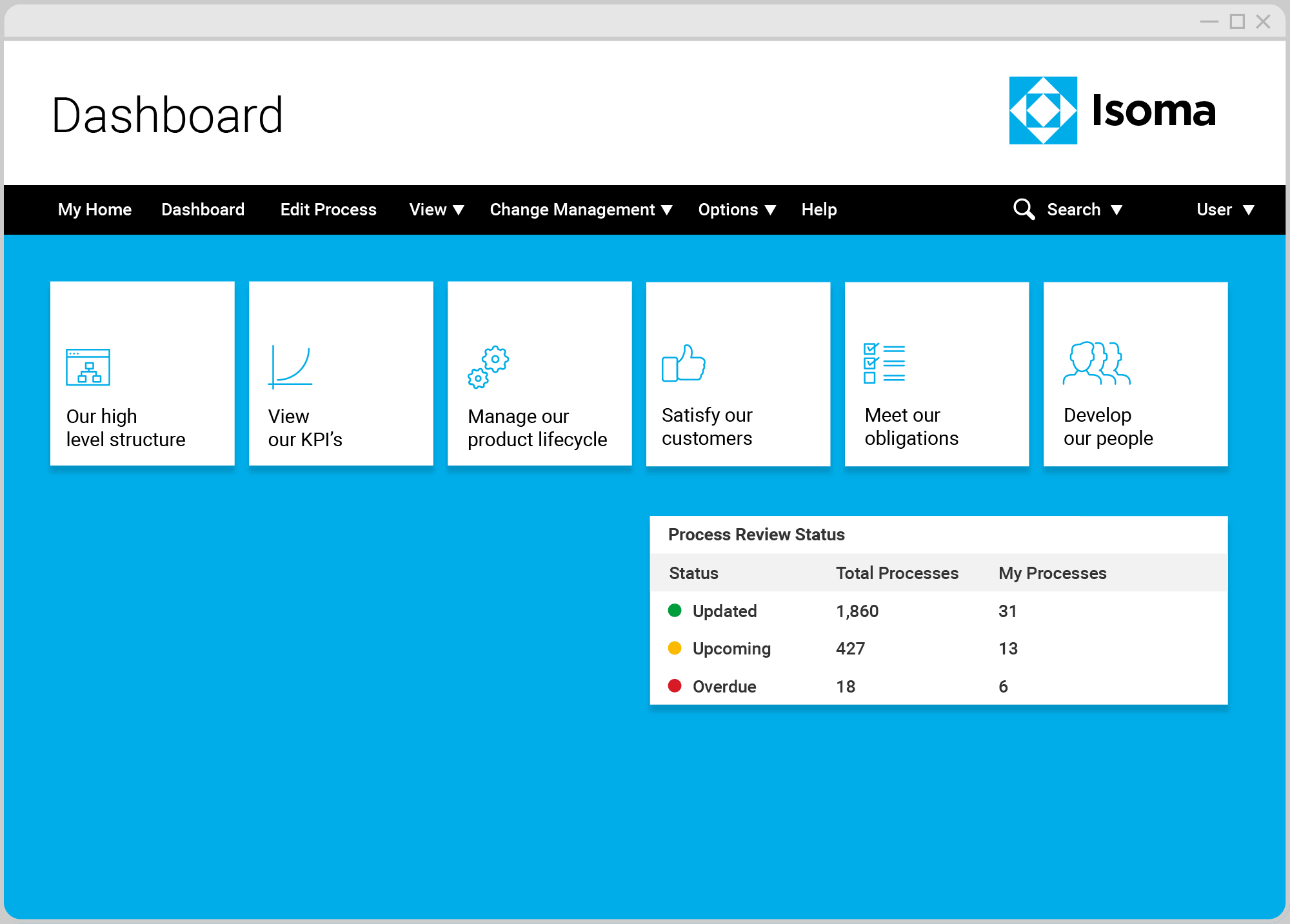Click the yellow Upcoming status dot

tap(675, 648)
